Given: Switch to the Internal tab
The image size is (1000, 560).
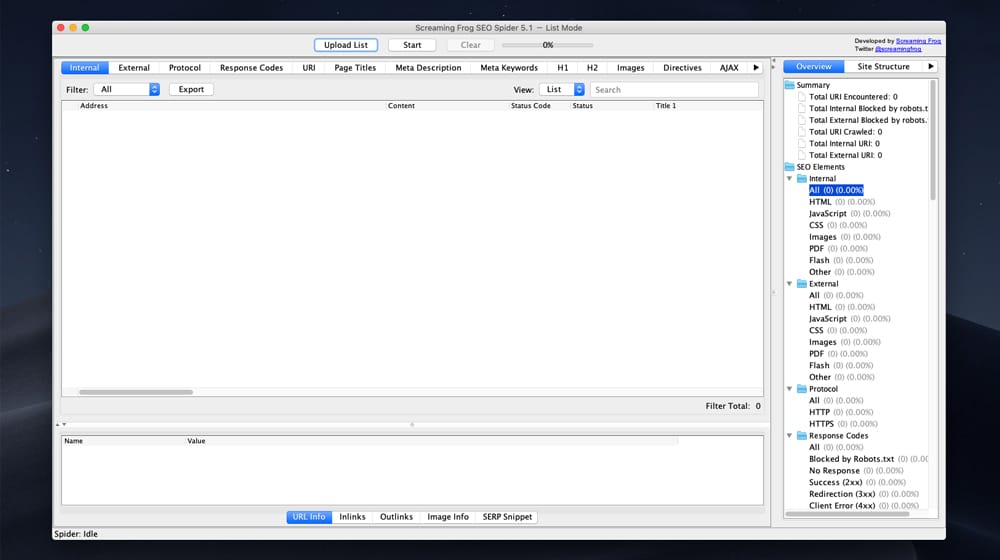Looking at the screenshot, I should (x=84, y=68).
